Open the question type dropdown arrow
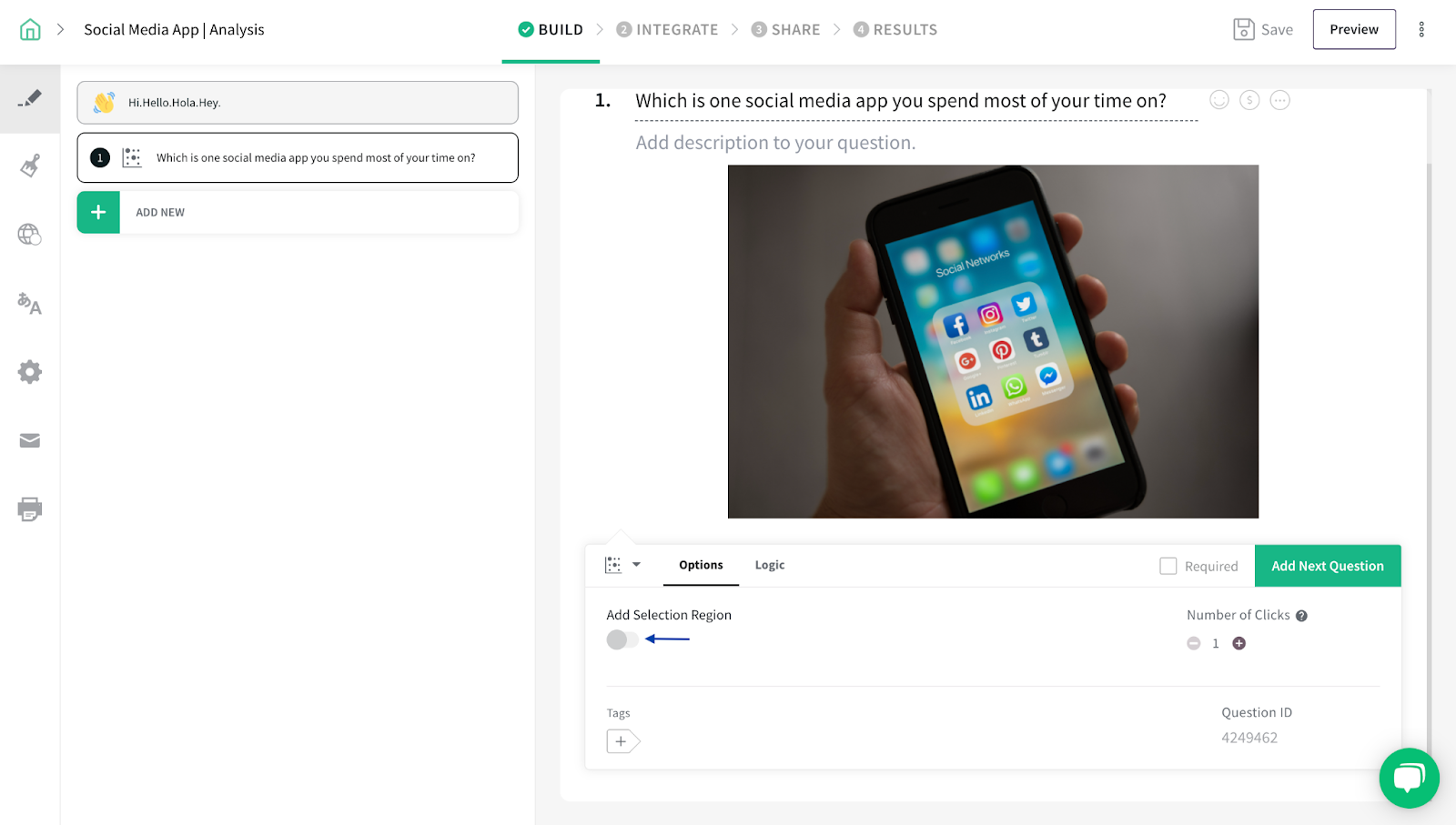Viewport: 1456px width, 825px height. pos(636,565)
